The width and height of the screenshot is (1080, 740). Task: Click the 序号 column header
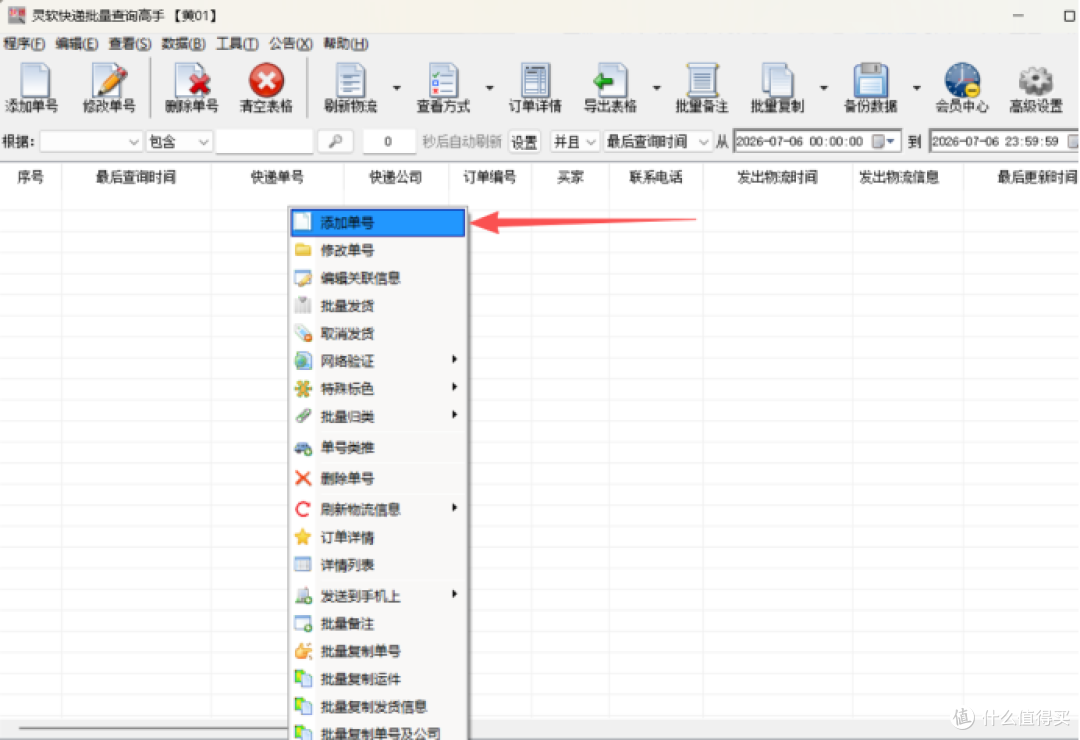(x=30, y=177)
